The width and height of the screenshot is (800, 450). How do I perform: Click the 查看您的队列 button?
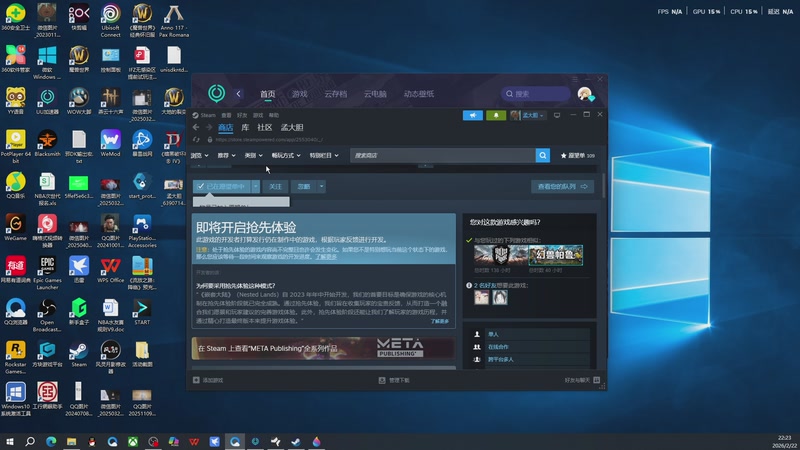(562, 186)
